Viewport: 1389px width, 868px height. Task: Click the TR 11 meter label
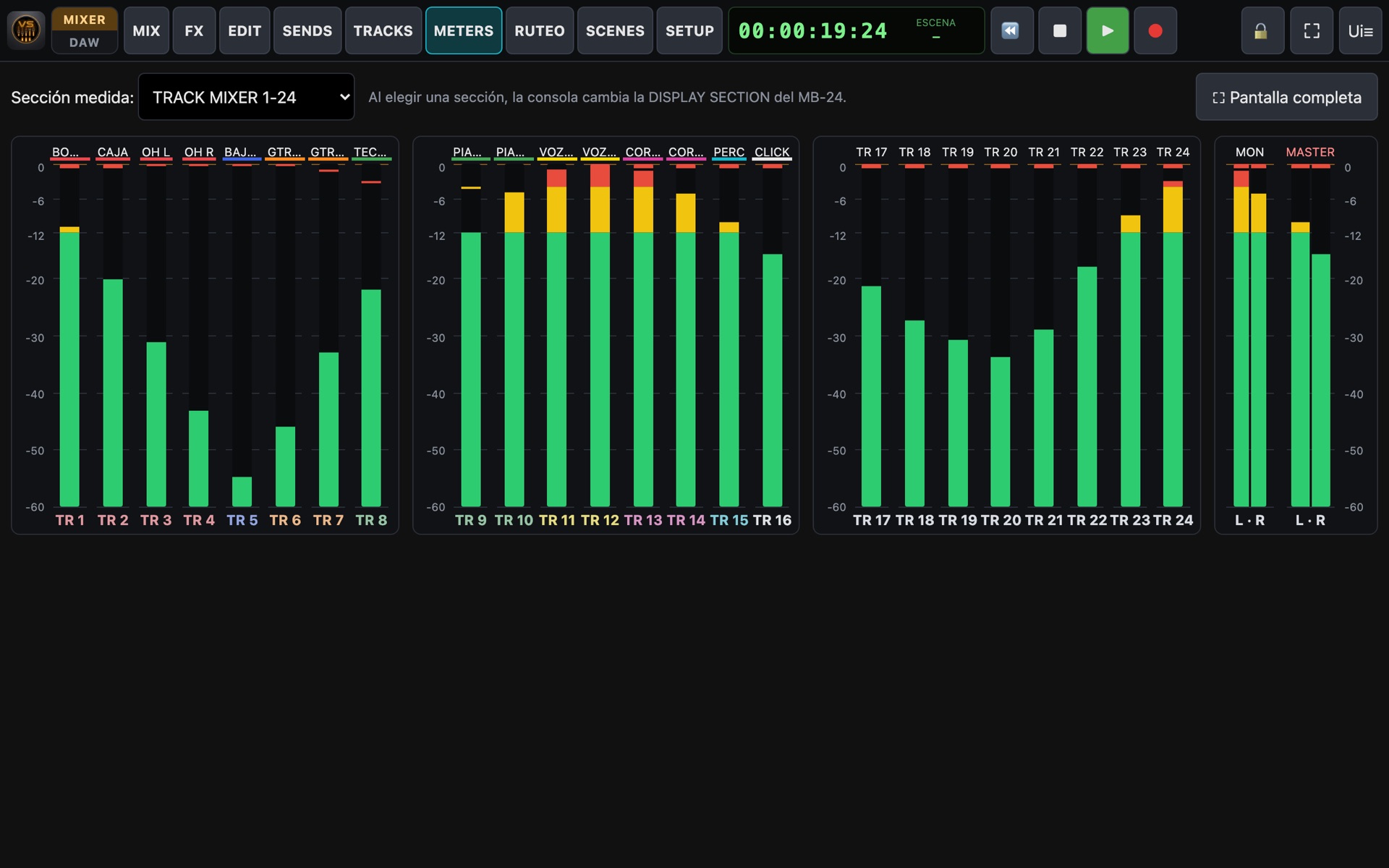[557, 520]
